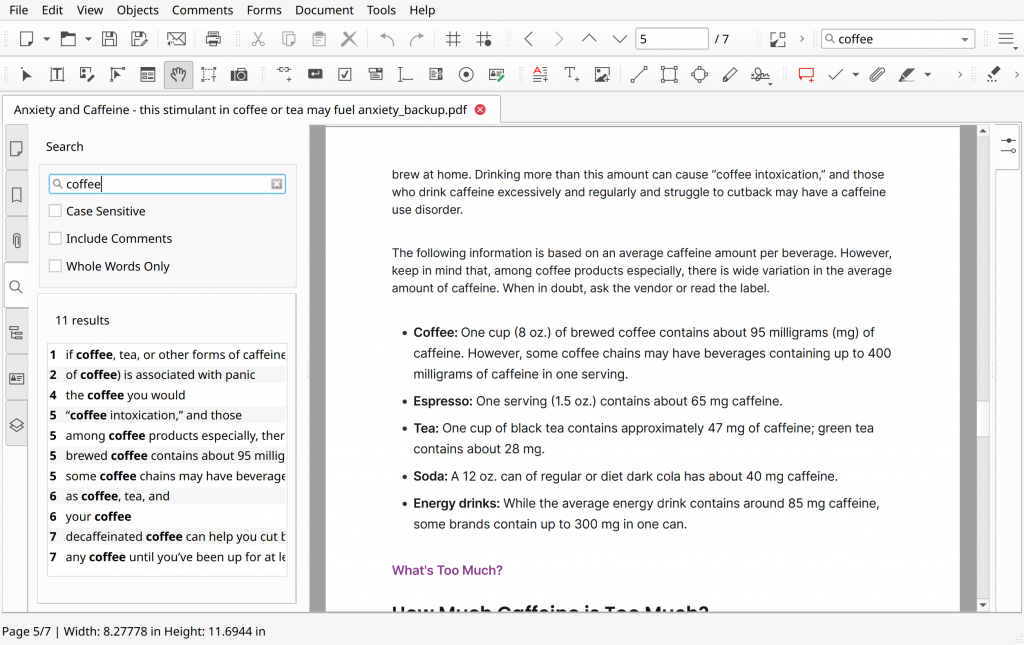The height and width of the screenshot is (645, 1024).
Task: Expand the toolbar search box dropdown arrow
Action: [965, 40]
